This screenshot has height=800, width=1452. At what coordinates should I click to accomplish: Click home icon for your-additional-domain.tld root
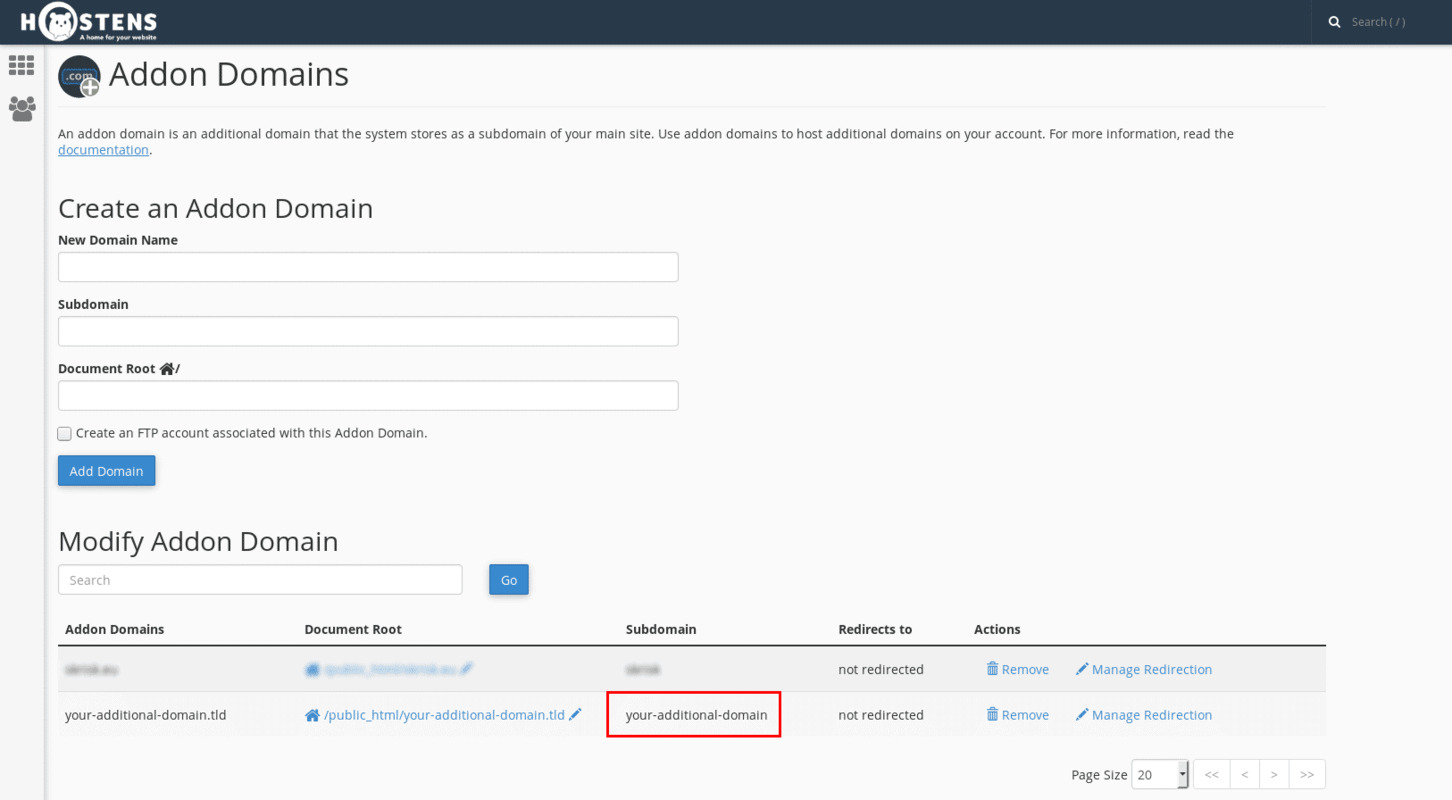(x=312, y=715)
